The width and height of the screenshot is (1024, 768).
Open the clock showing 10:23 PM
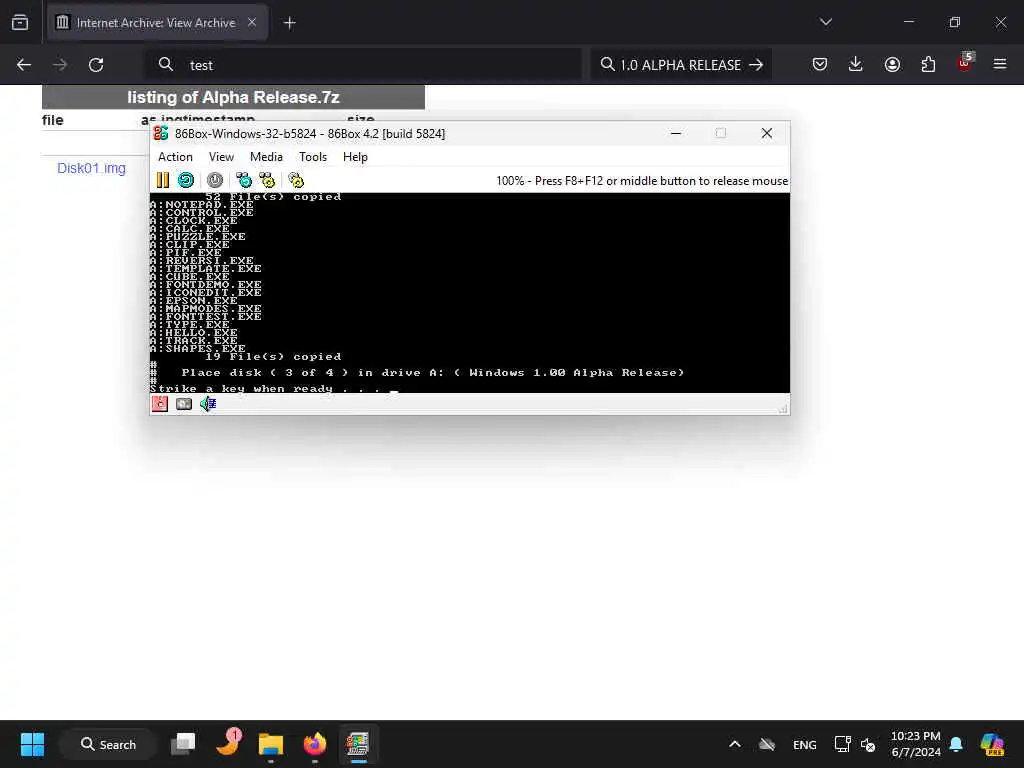point(916,744)
